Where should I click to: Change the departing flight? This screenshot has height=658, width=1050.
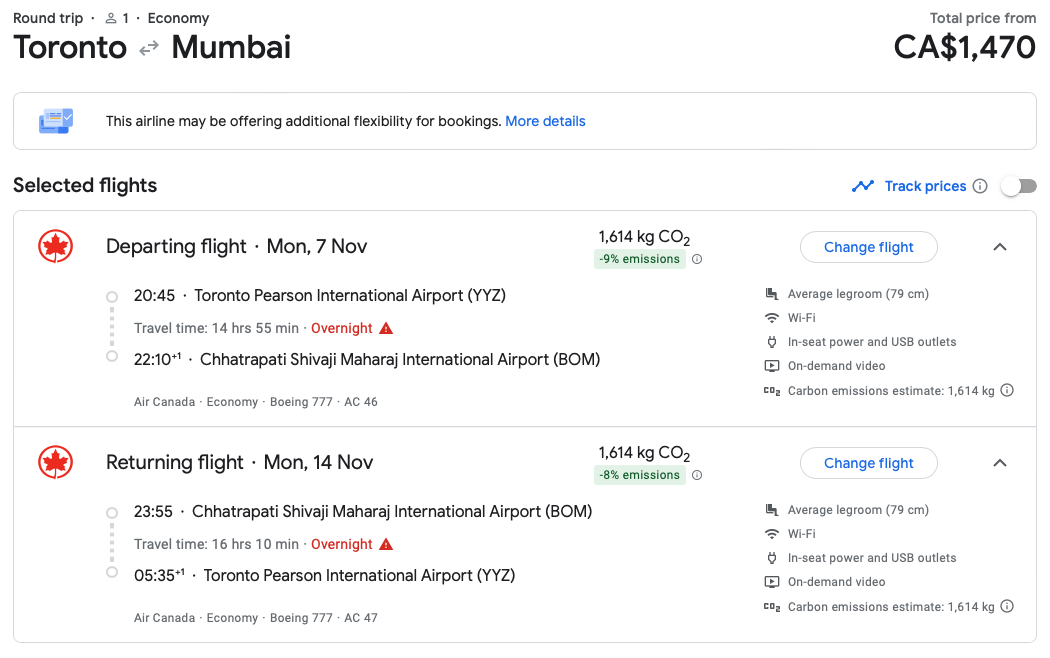tap(868, 247)
